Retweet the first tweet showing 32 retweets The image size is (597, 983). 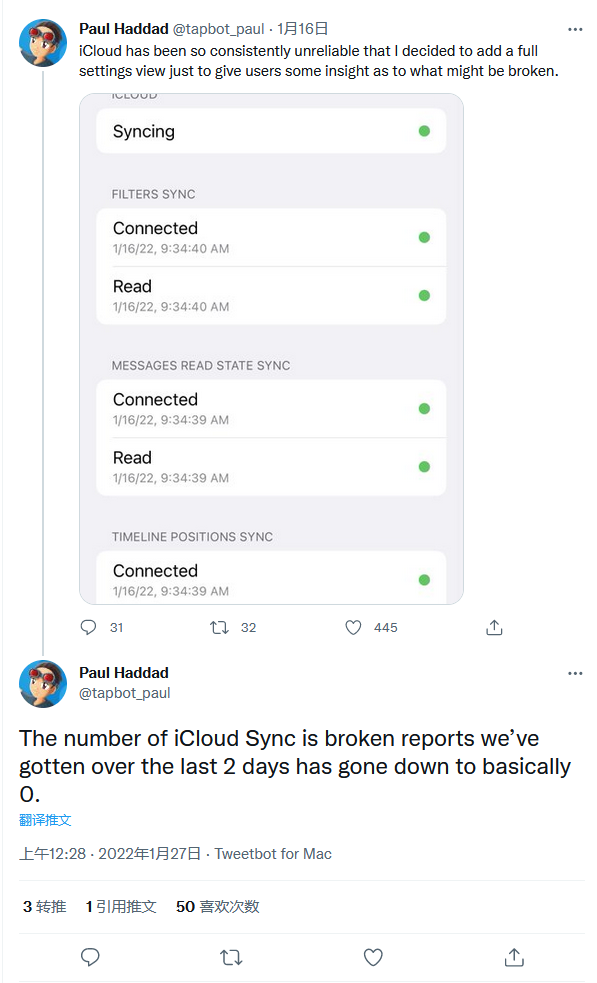(x=219, y=627)
